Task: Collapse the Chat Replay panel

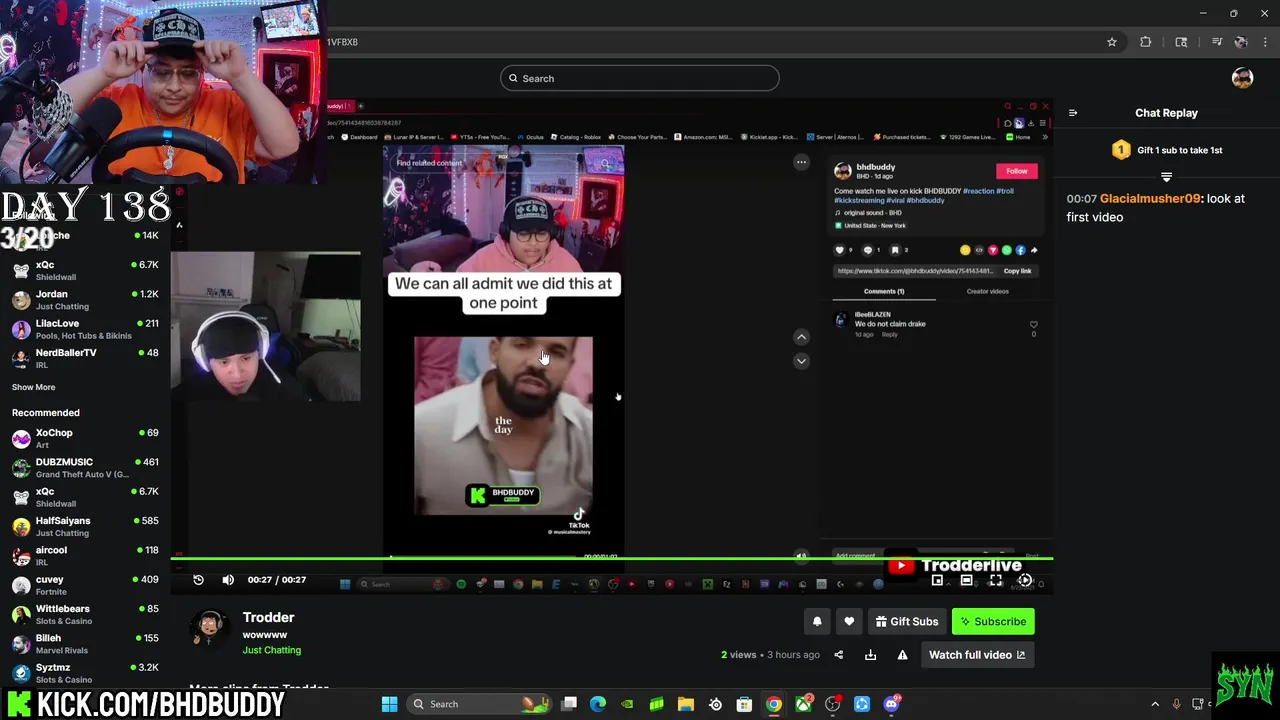Action: (1073, 113)
